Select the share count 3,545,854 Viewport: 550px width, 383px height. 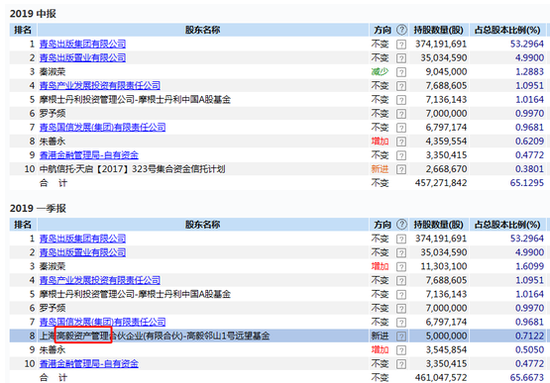pyautogui.click(x=446, y=350)
